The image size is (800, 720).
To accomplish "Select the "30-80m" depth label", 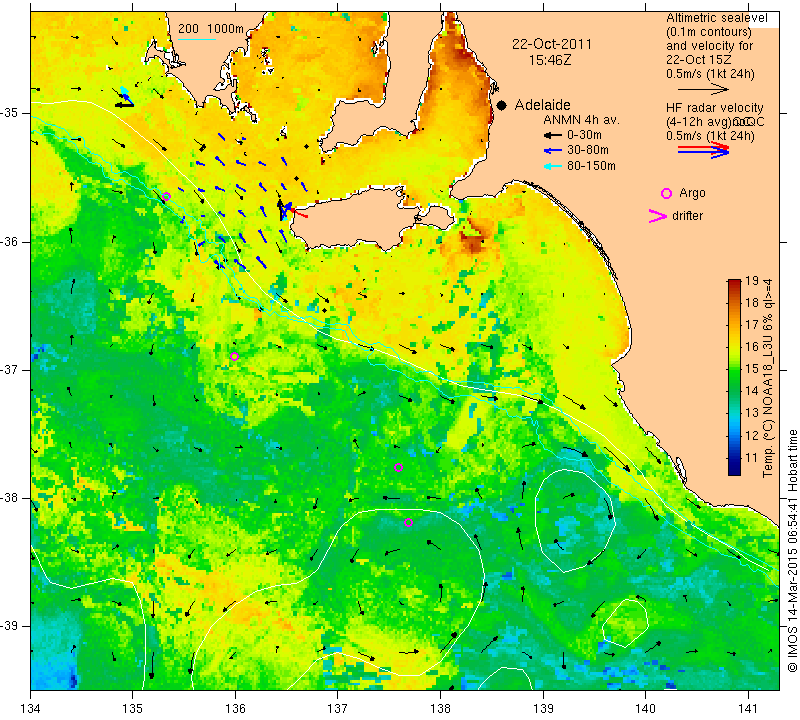I will click(x=588, y=150).
